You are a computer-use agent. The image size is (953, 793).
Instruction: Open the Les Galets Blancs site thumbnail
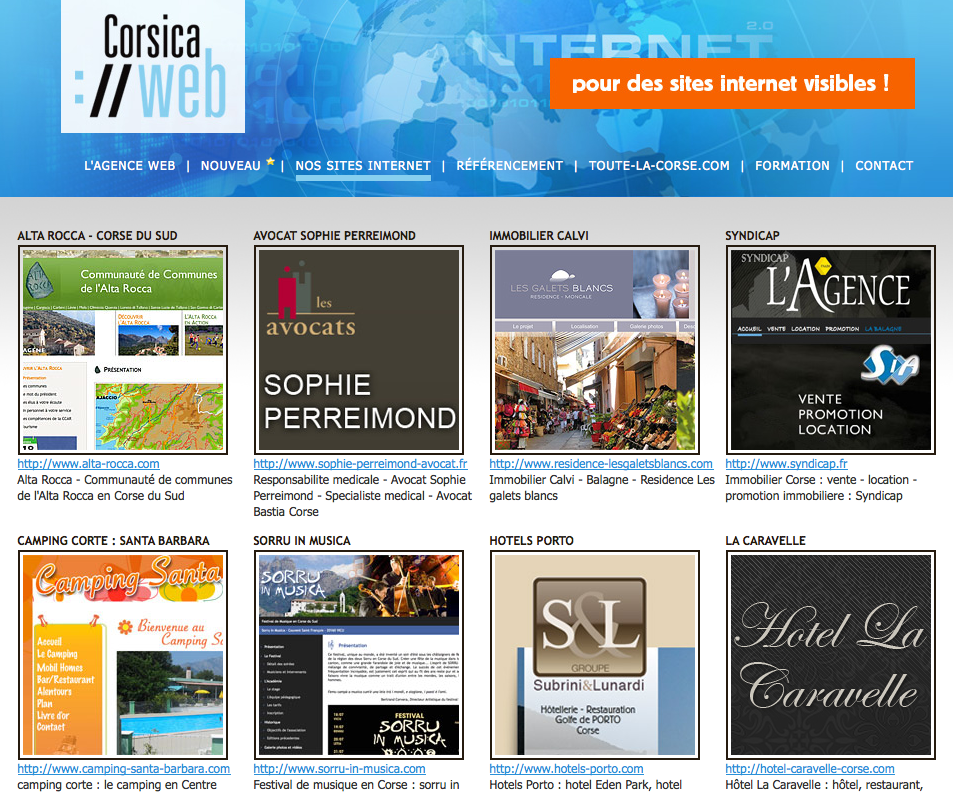594,350
